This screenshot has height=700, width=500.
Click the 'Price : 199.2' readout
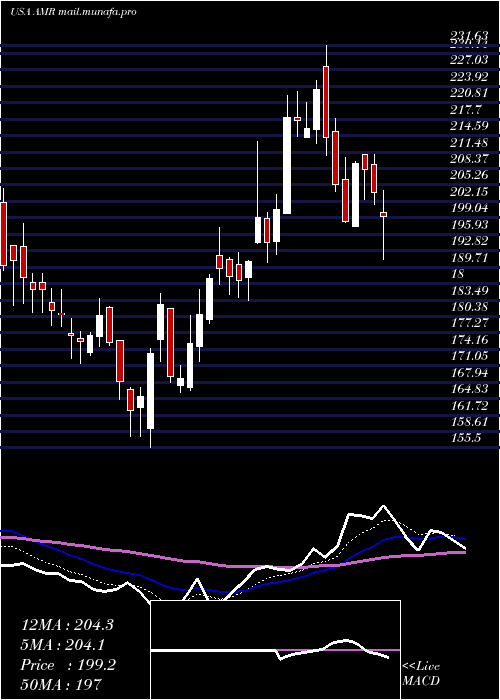click(68, 665)
